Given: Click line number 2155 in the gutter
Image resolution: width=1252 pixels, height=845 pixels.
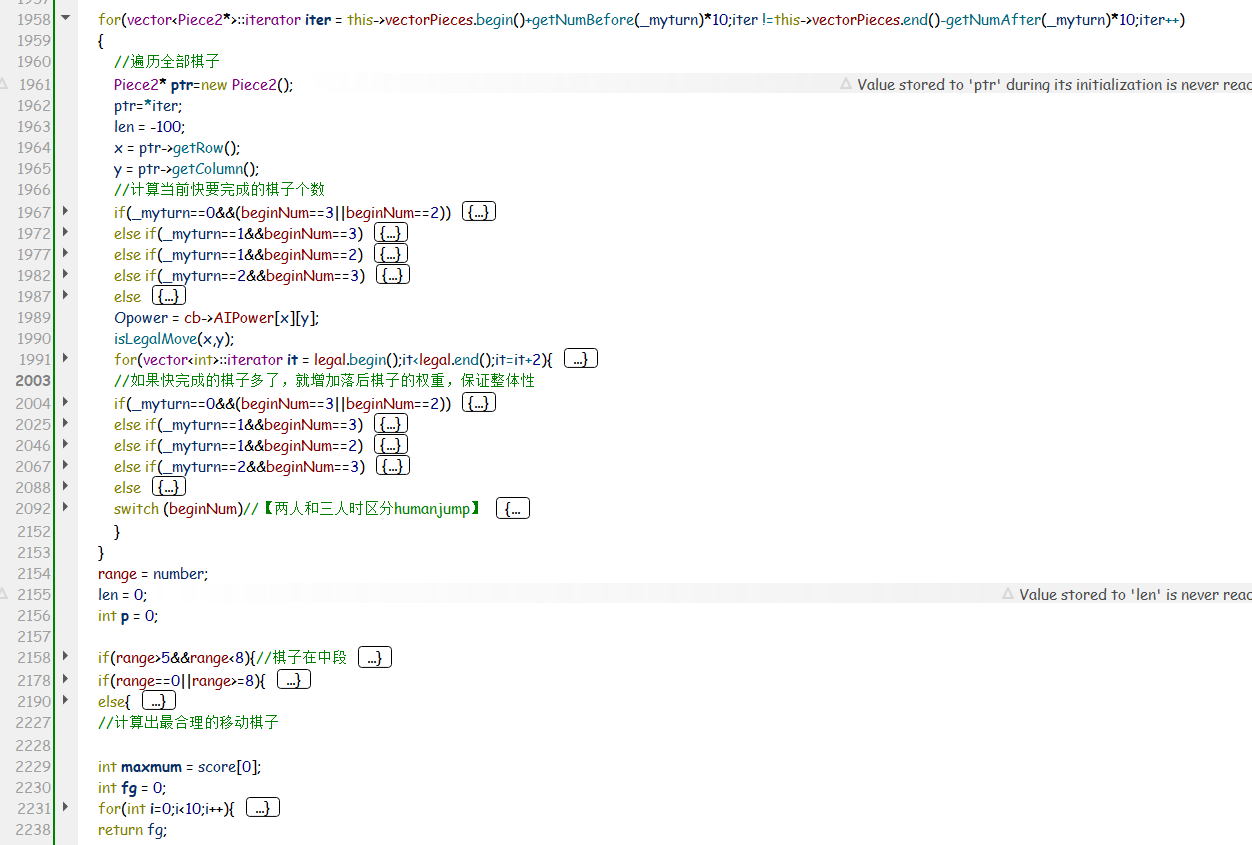Looking at the screenshot, I should coord(35,595).
